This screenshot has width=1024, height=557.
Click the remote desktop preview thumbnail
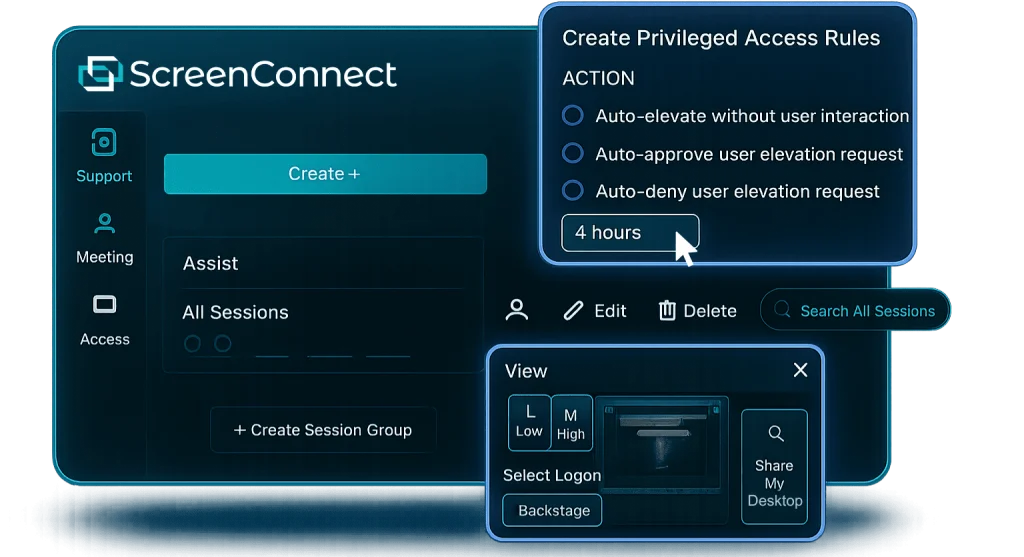[x=662, y=445]
